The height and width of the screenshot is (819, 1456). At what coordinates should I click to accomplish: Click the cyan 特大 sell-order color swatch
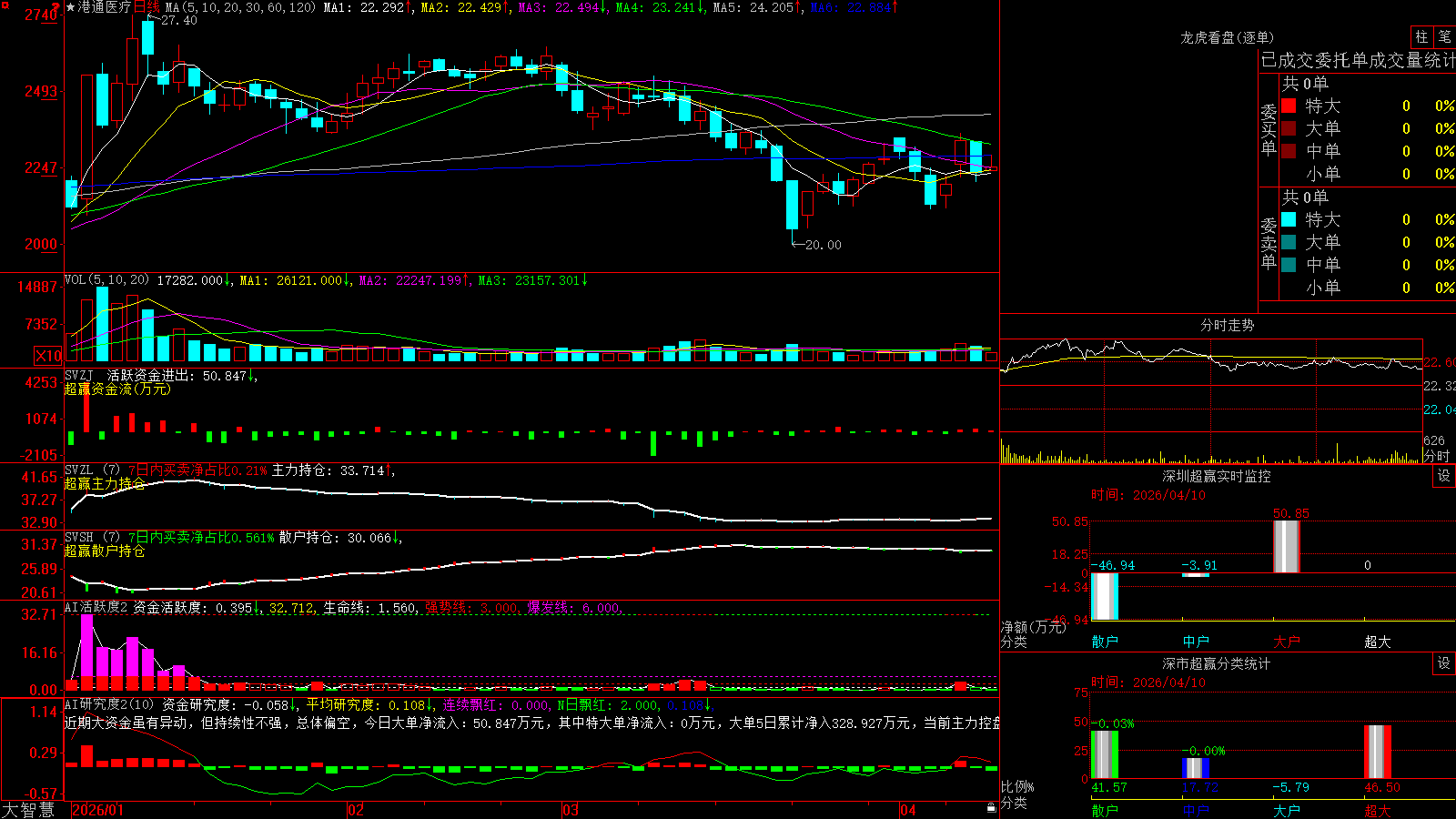1289,219
